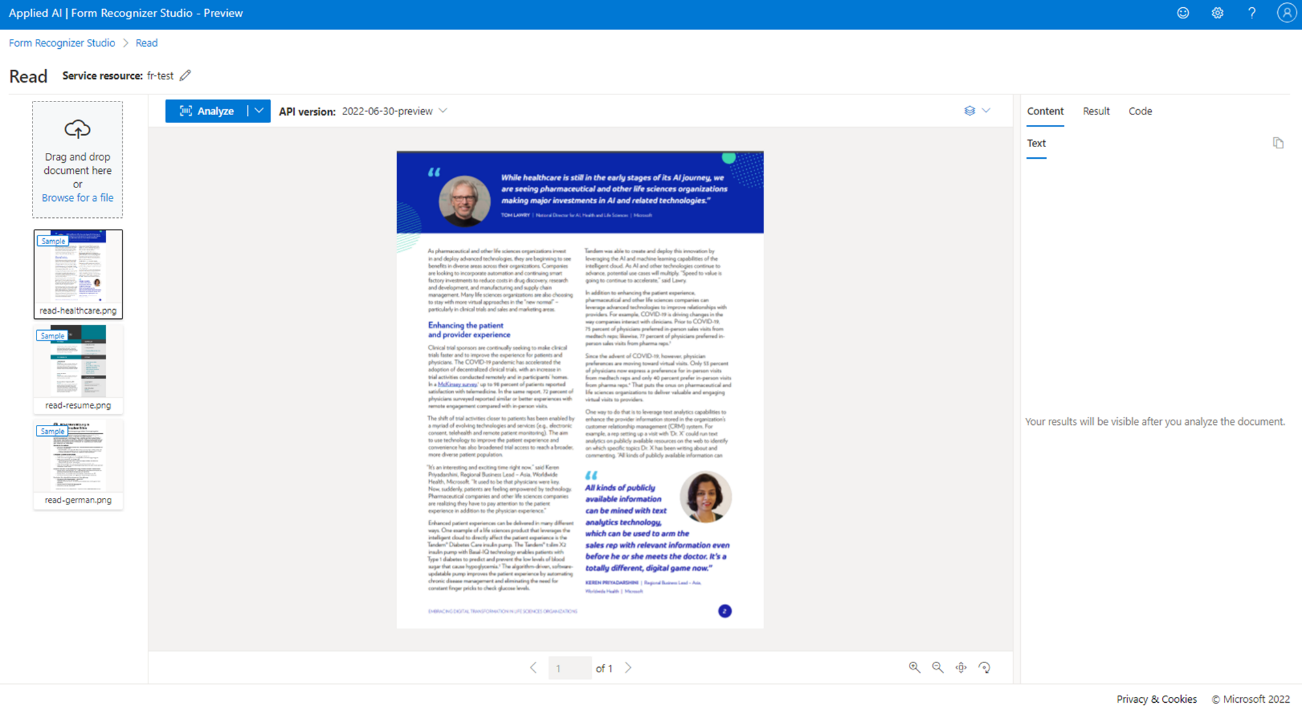Expand the Analyze split-button dropdown arrow
Image resolution: width=1302 pixels, height=710 pixels.
258,111
